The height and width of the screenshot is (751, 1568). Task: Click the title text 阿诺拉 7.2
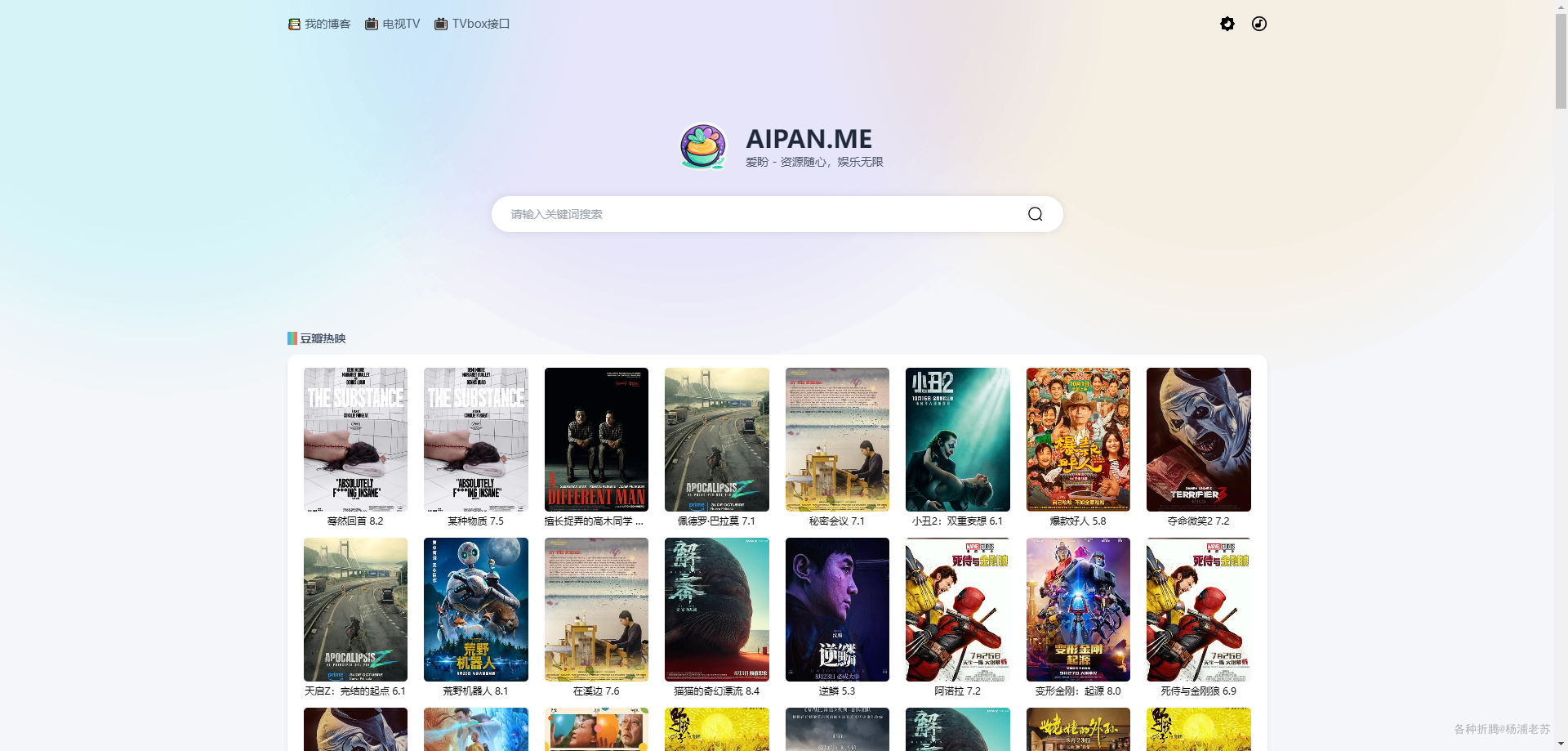pos(958,691)
